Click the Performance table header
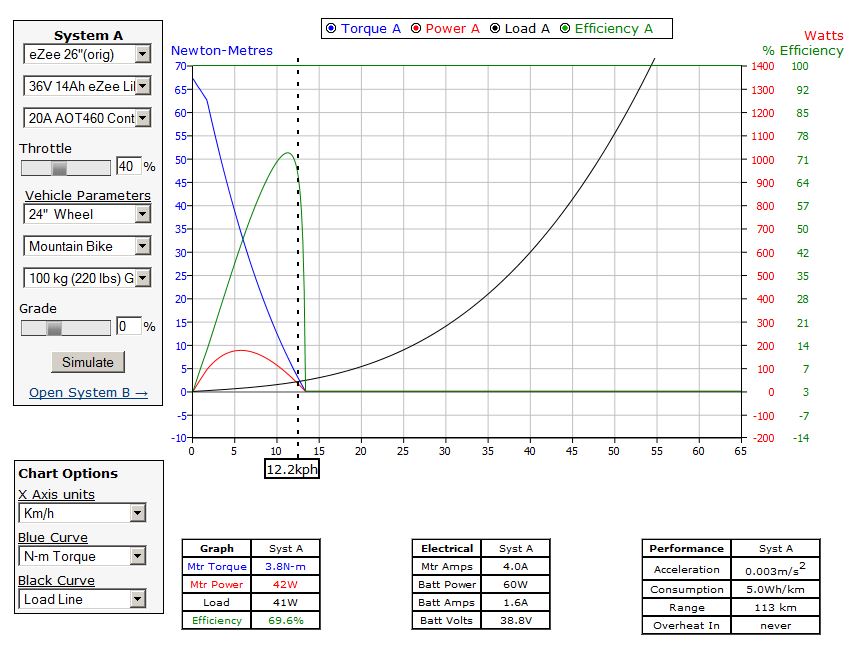The height and width of the screenshot is (668, 862). (687, 549)
